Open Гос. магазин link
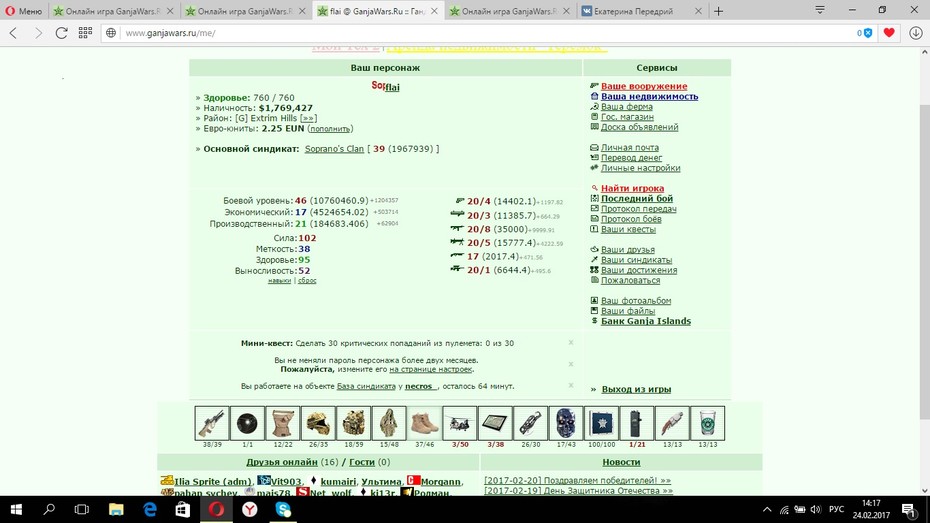Image resolution: width=930 pixels, height=523 pixels. point(628,117)
